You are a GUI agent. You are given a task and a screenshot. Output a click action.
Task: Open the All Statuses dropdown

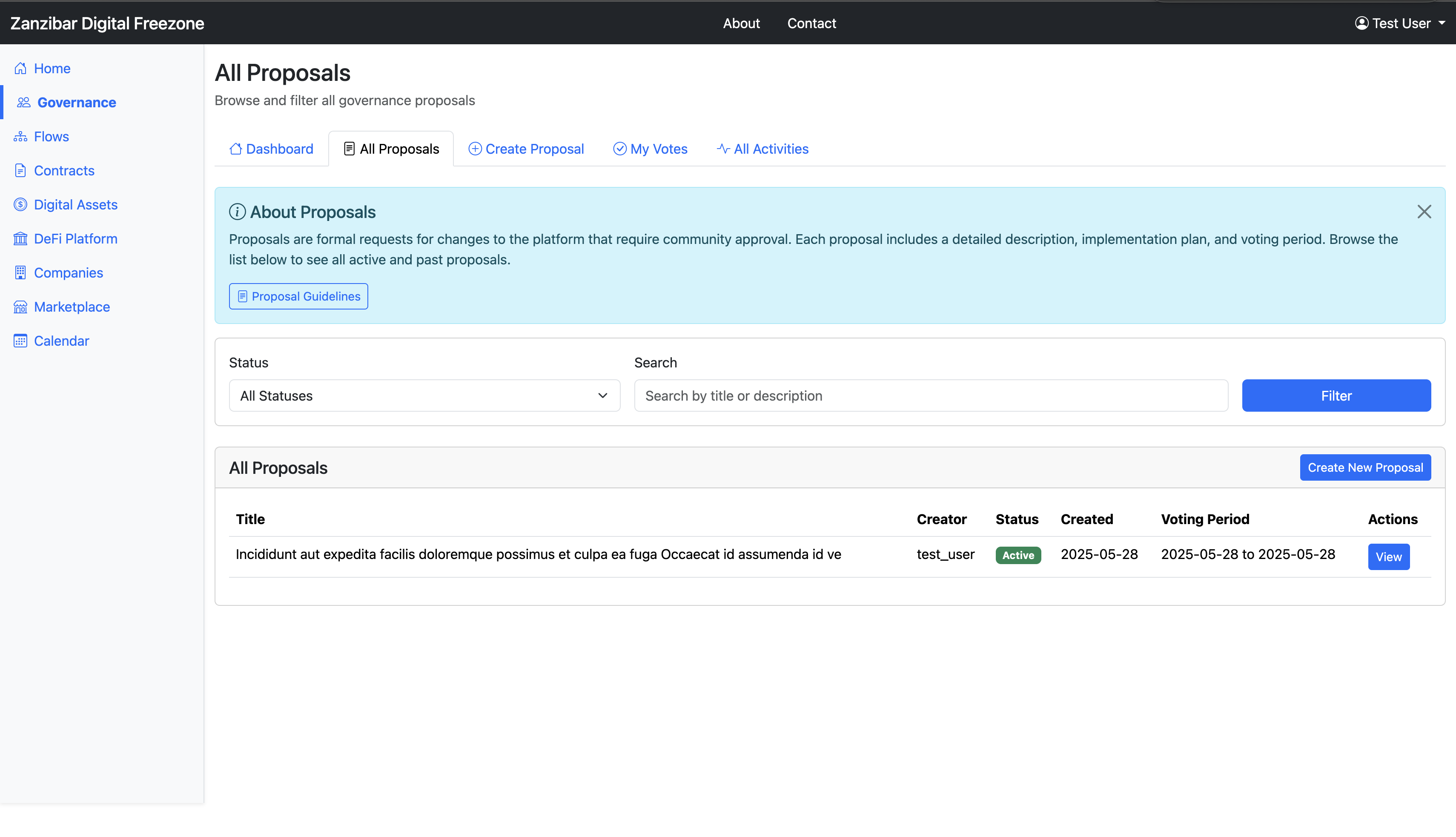(x=424, y=396)
